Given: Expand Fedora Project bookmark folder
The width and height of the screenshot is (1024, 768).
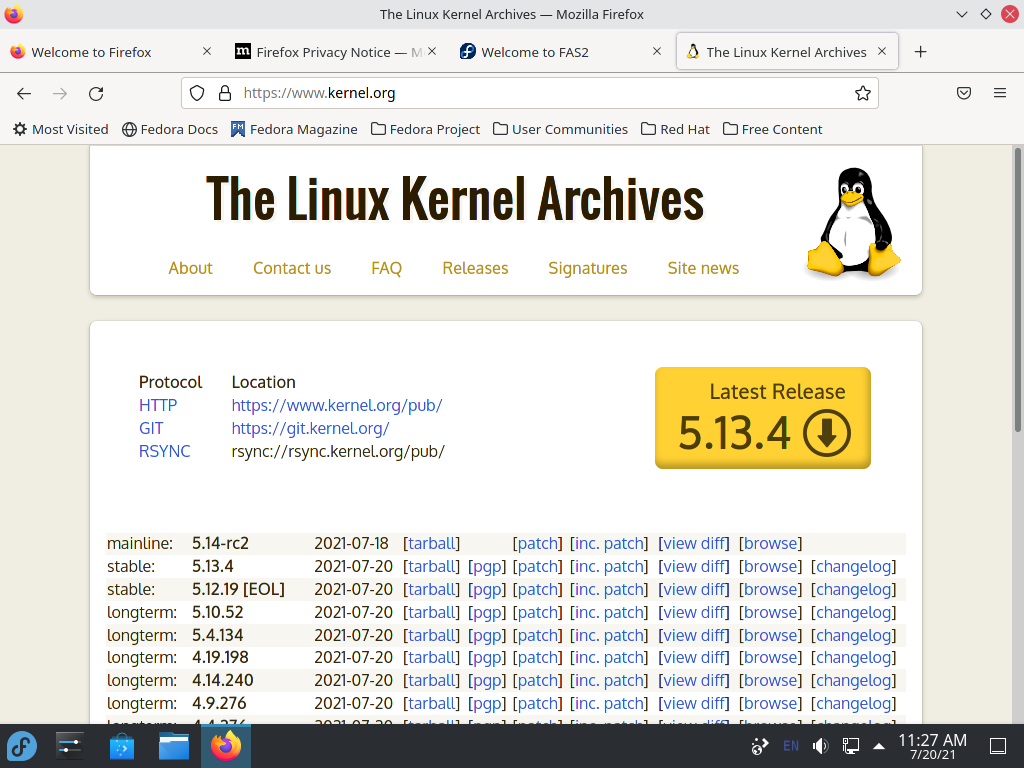Looking at the screenshot, I should [x=425, y=129].
